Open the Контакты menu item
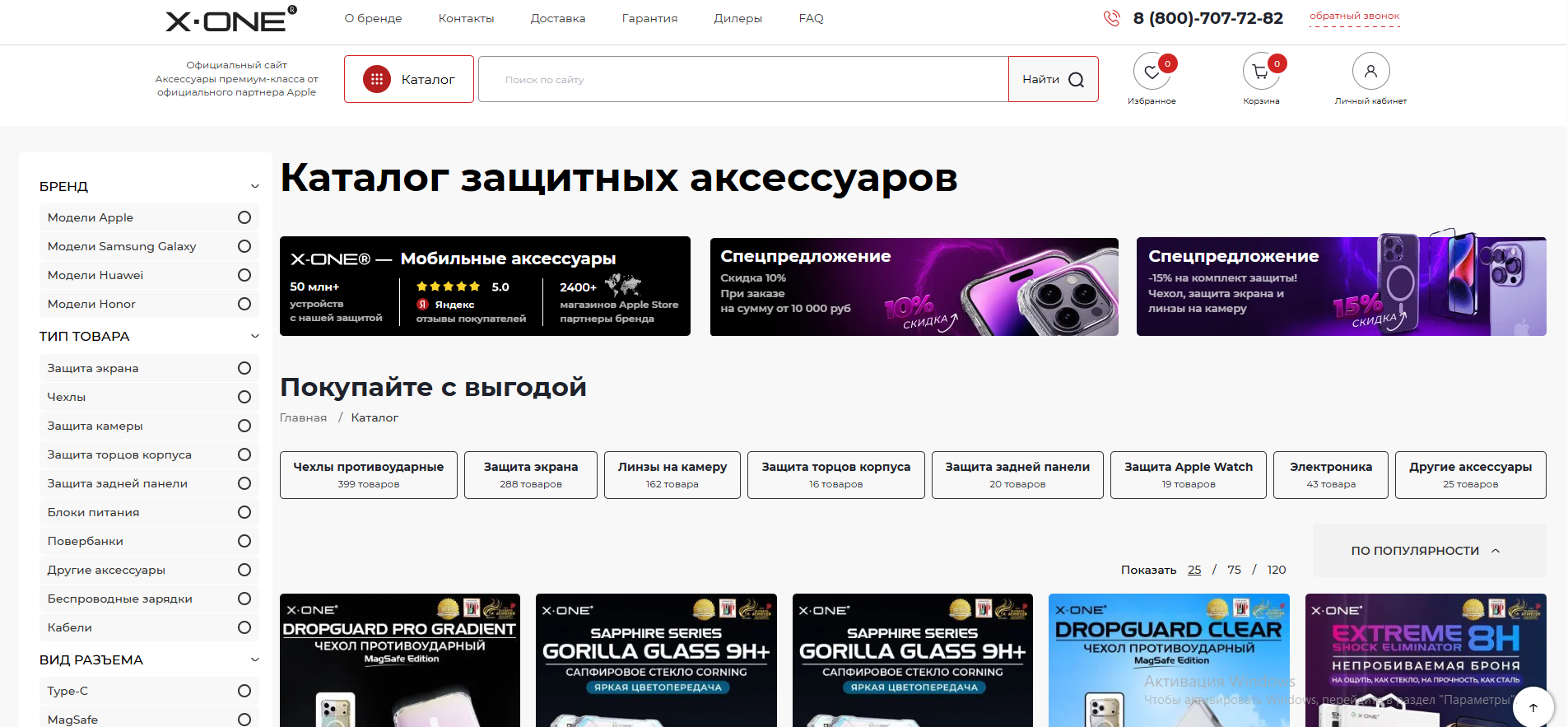The image size is (1568, 727). (x=466, y=18)
